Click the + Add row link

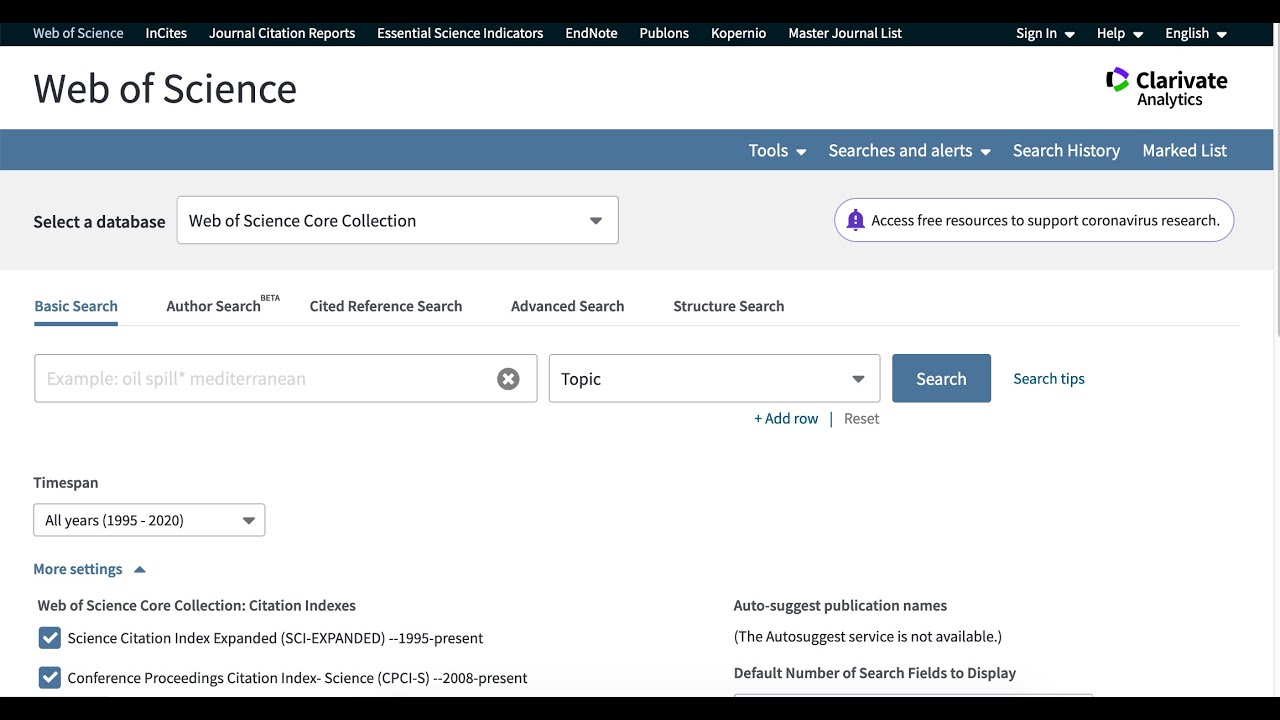pyautogui.click(x=786, y=418)
